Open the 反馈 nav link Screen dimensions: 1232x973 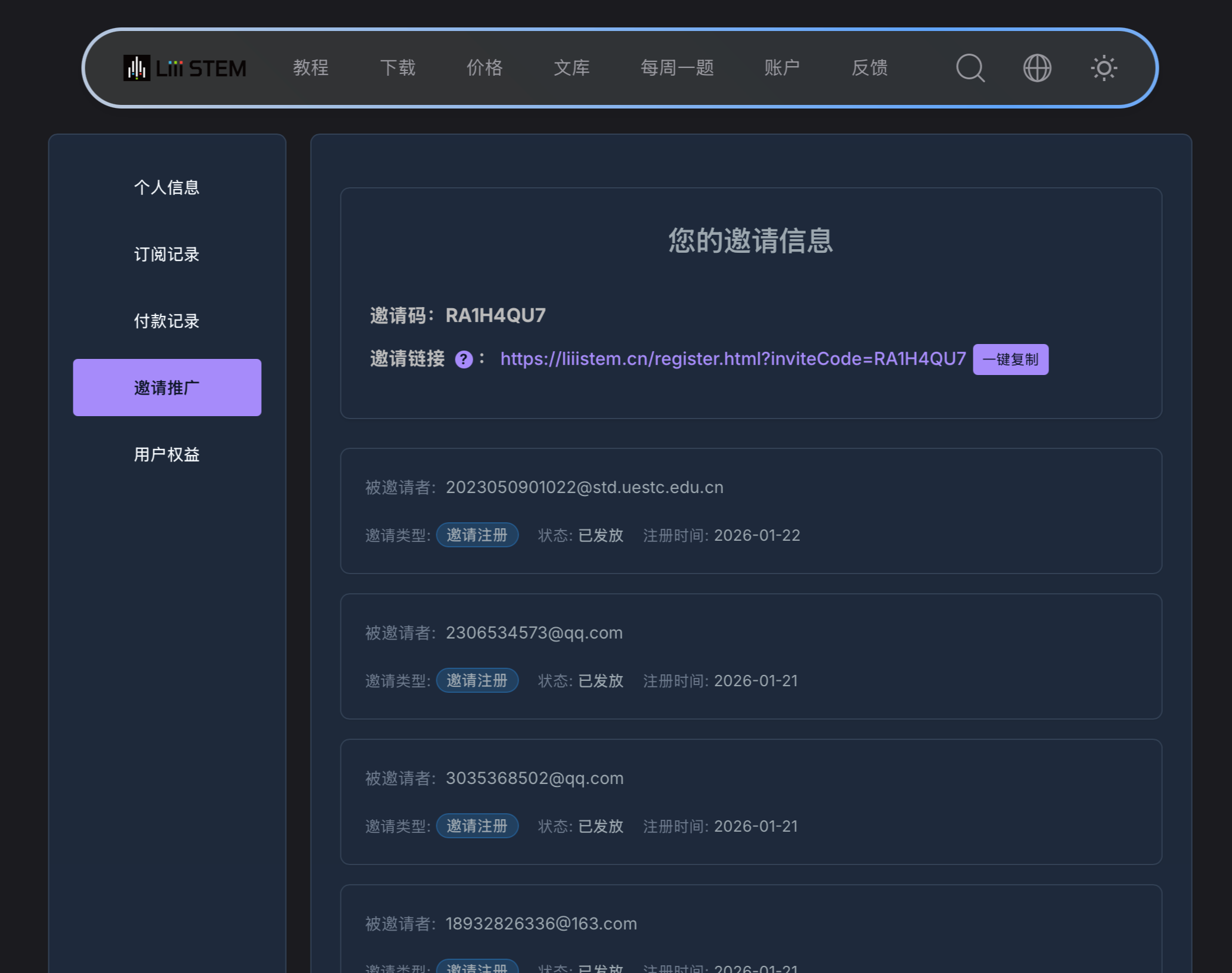click(x=870, y=68)
